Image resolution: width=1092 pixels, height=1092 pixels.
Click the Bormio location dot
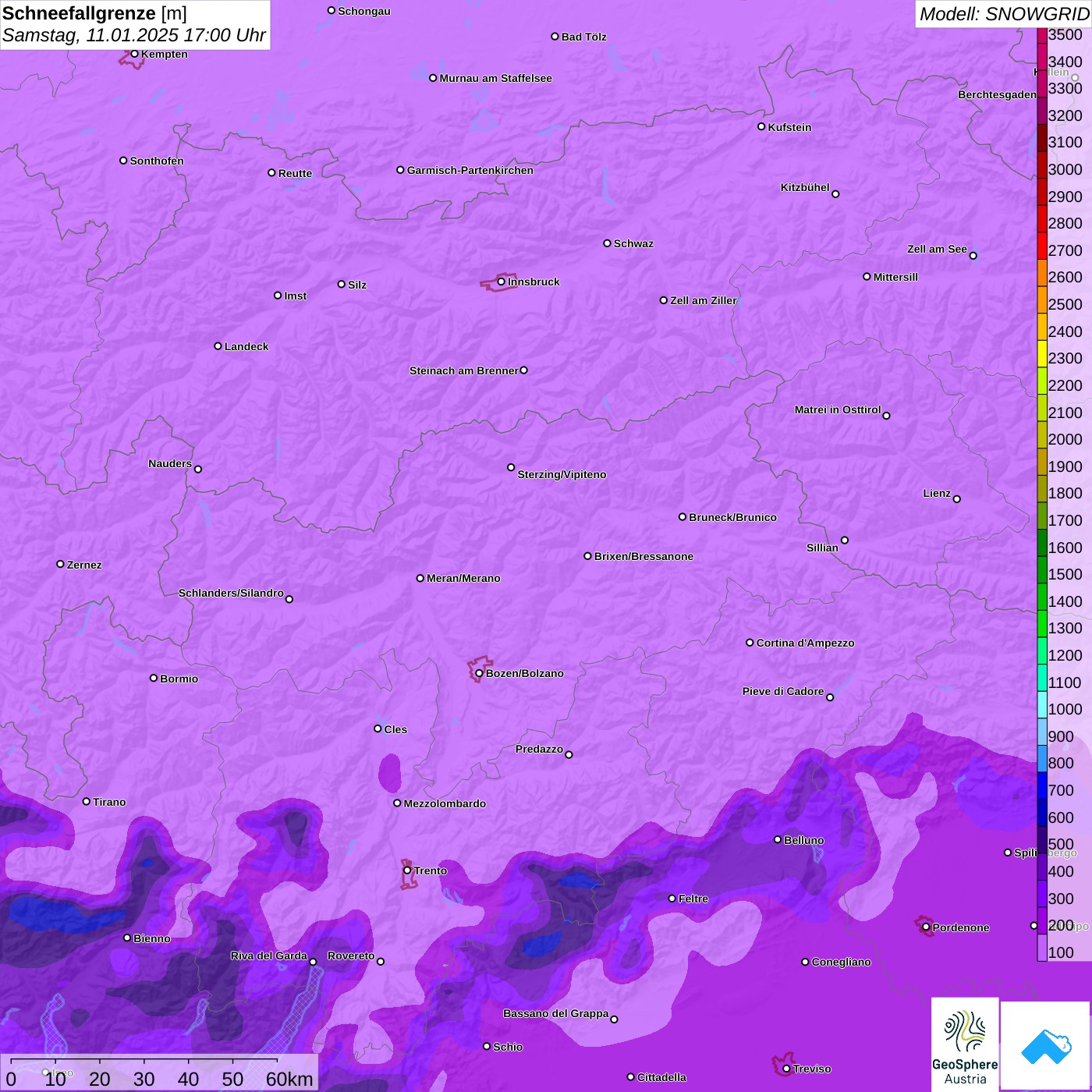154,678
